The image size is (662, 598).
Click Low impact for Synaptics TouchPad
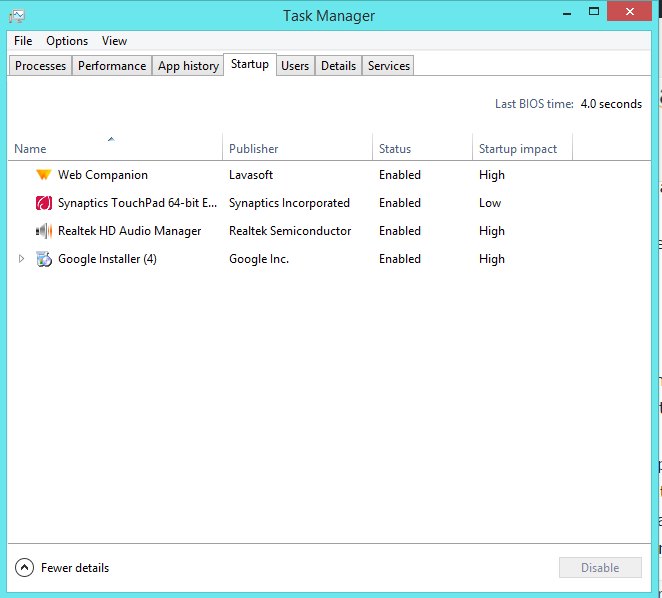(x=490, y=203)
